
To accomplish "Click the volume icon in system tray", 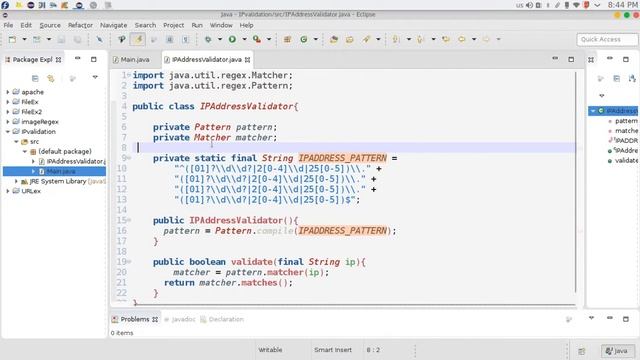I will 529,5.
